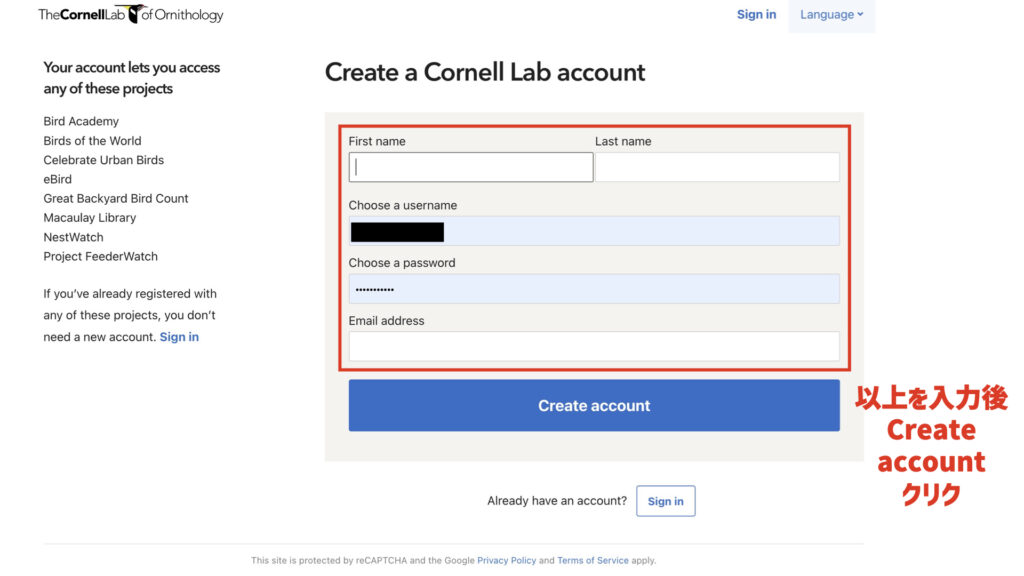Click the blue Create account button
Screen dimensions: 1024x576
pos(594,406)
